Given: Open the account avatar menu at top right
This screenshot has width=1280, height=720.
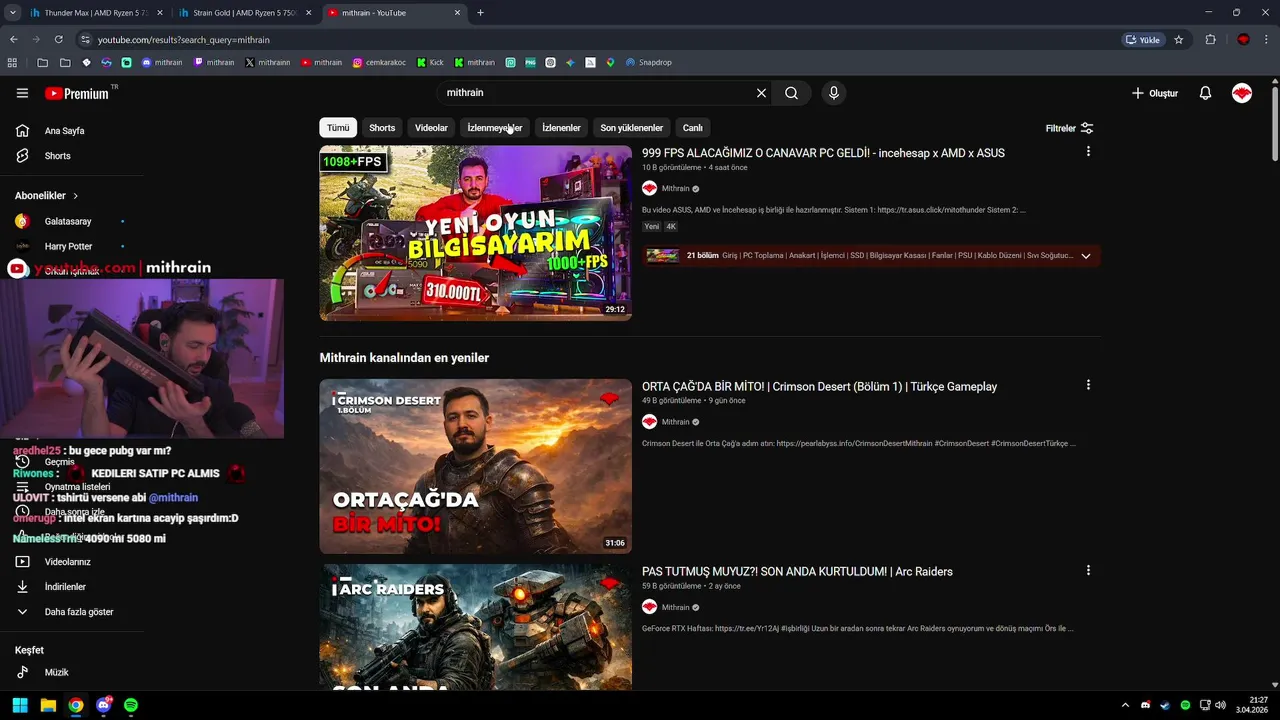Looking at the screenshot, I should (x=1242, y=93).
